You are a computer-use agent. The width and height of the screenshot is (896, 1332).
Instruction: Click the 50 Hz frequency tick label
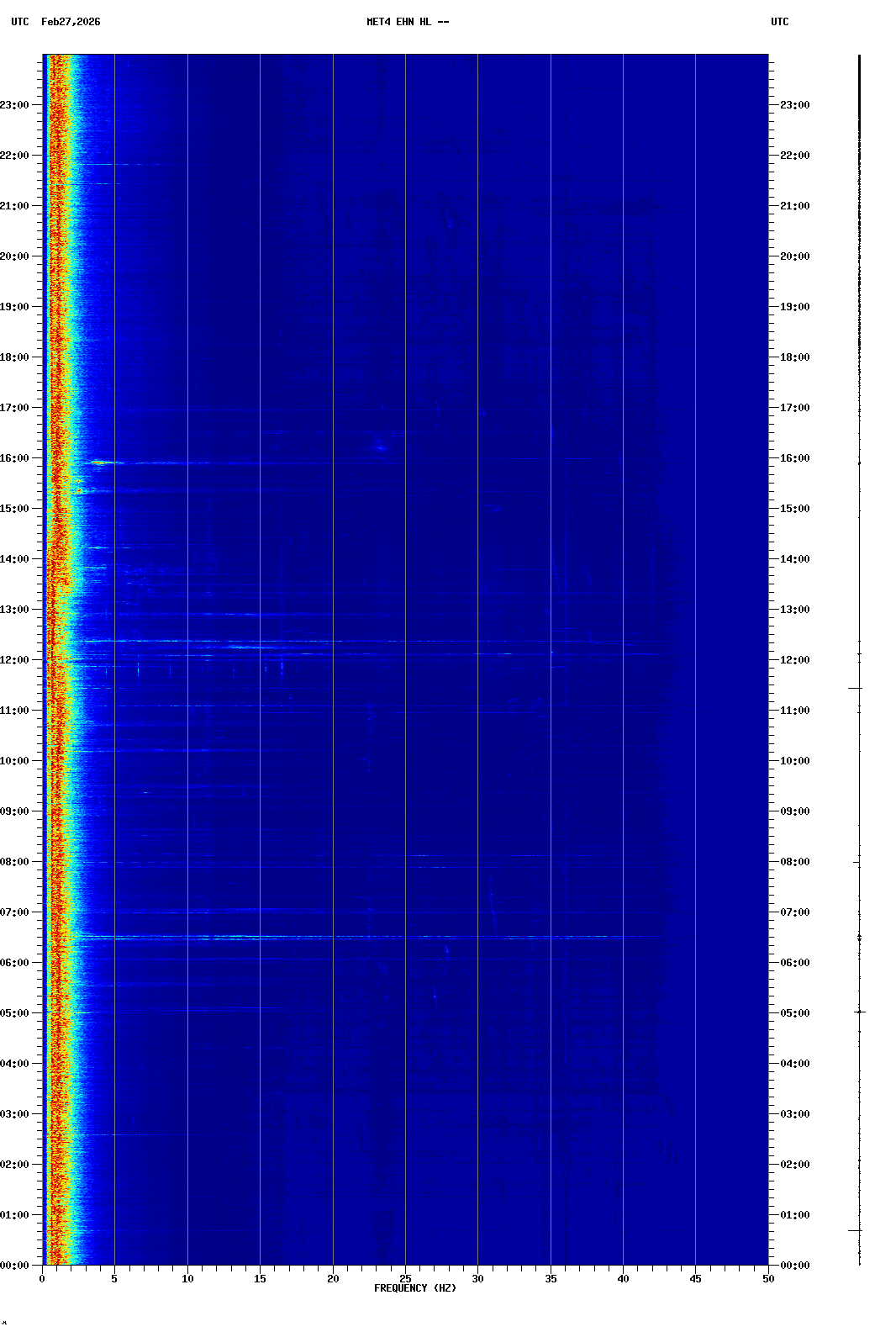pos(768,1279)
